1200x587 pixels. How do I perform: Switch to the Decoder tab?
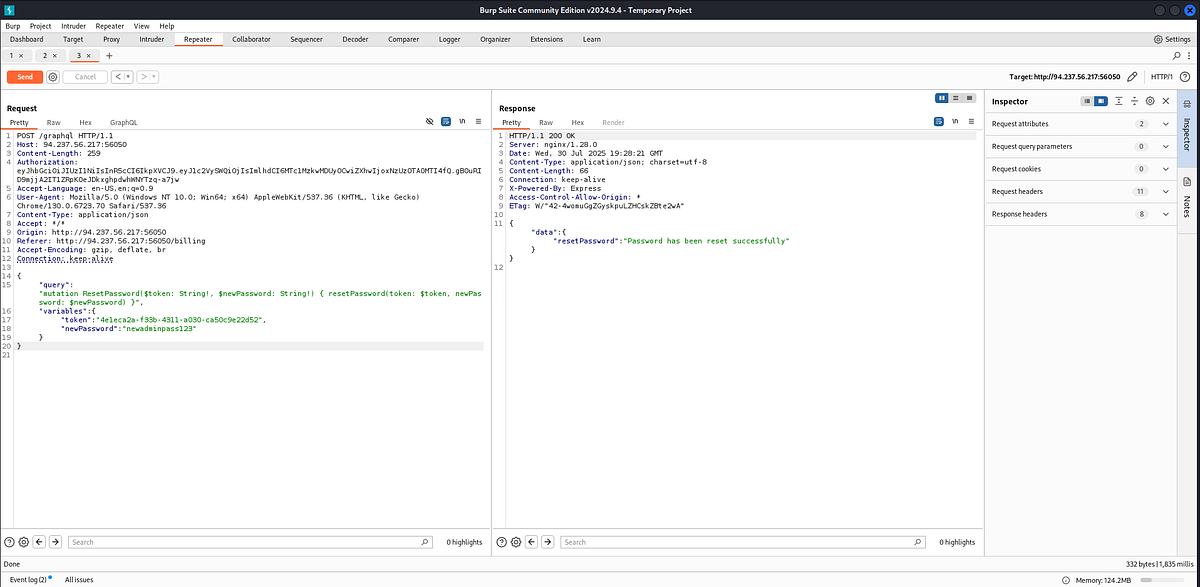tap(355, 39)
